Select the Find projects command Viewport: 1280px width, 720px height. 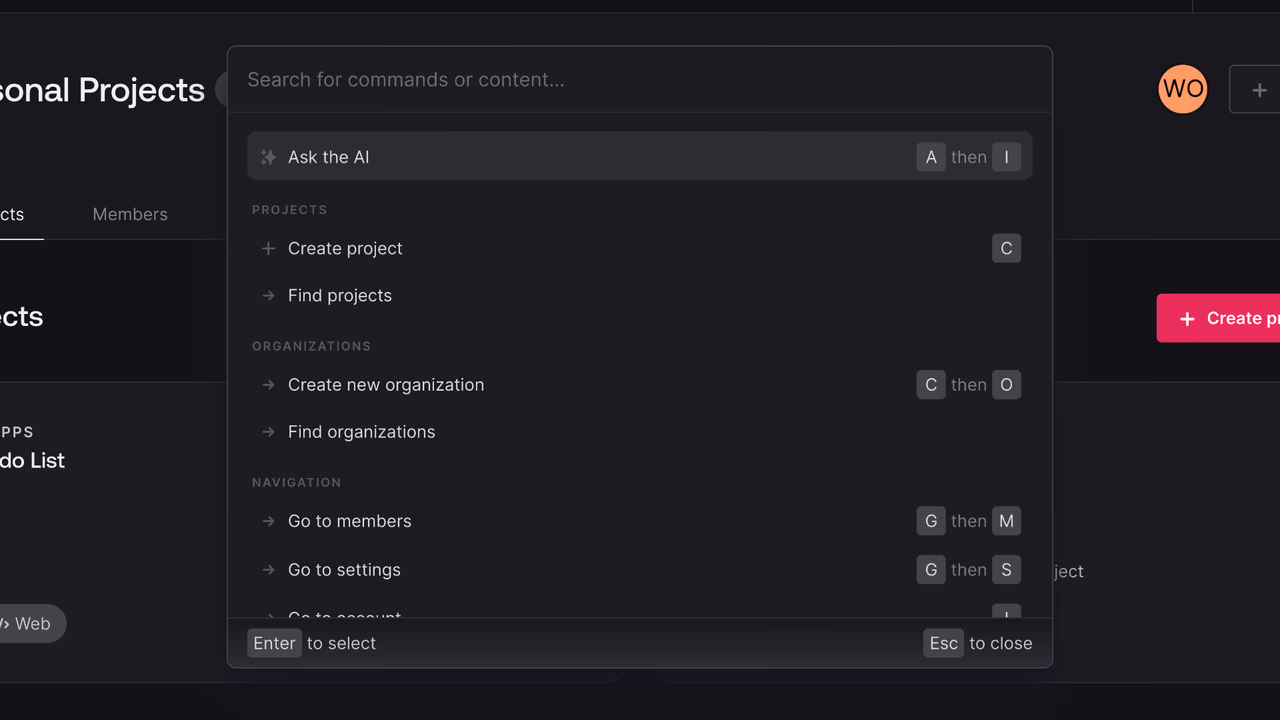pyautogui.click(x=640, y=295)
